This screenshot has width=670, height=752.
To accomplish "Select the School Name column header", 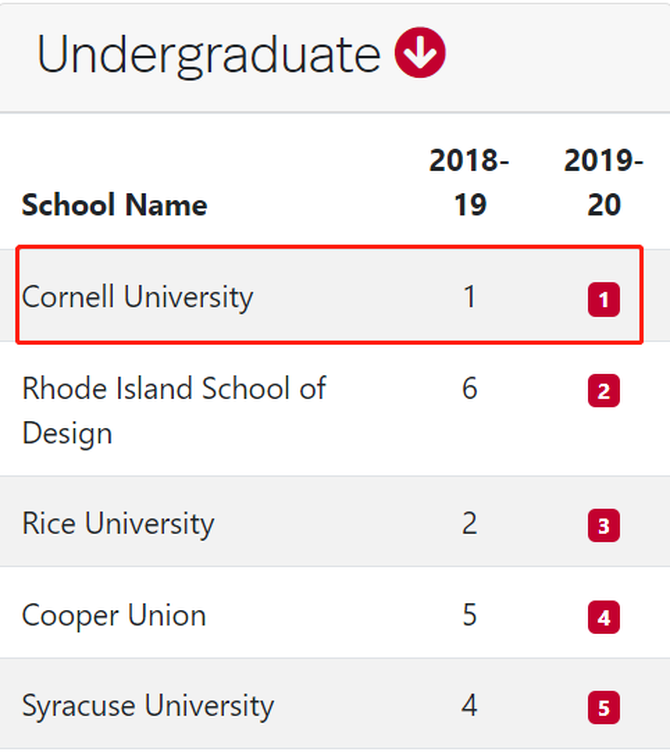I will pyautogui.click(x=115, y=205).
